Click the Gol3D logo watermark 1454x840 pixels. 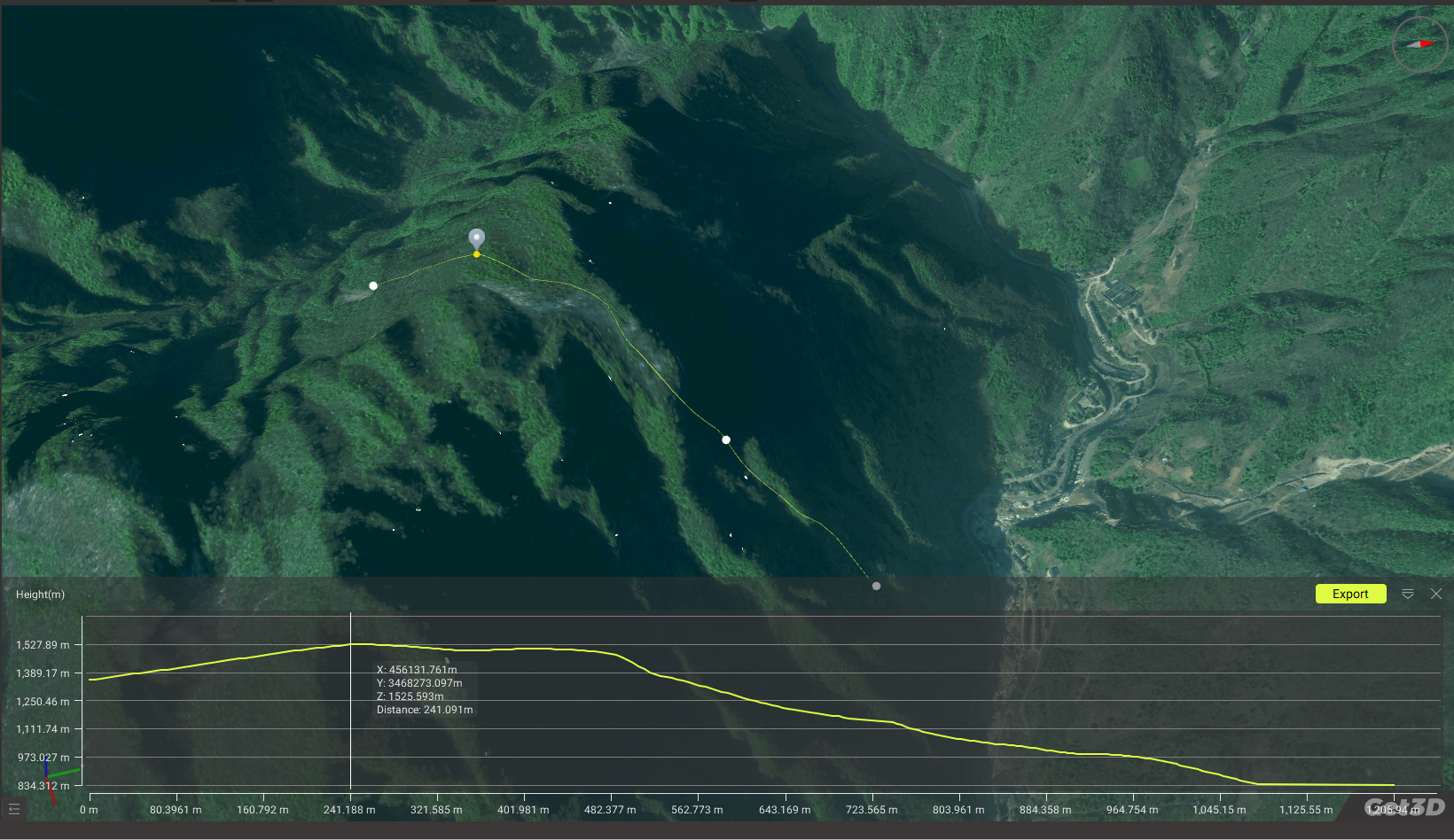coord(1403,807)
